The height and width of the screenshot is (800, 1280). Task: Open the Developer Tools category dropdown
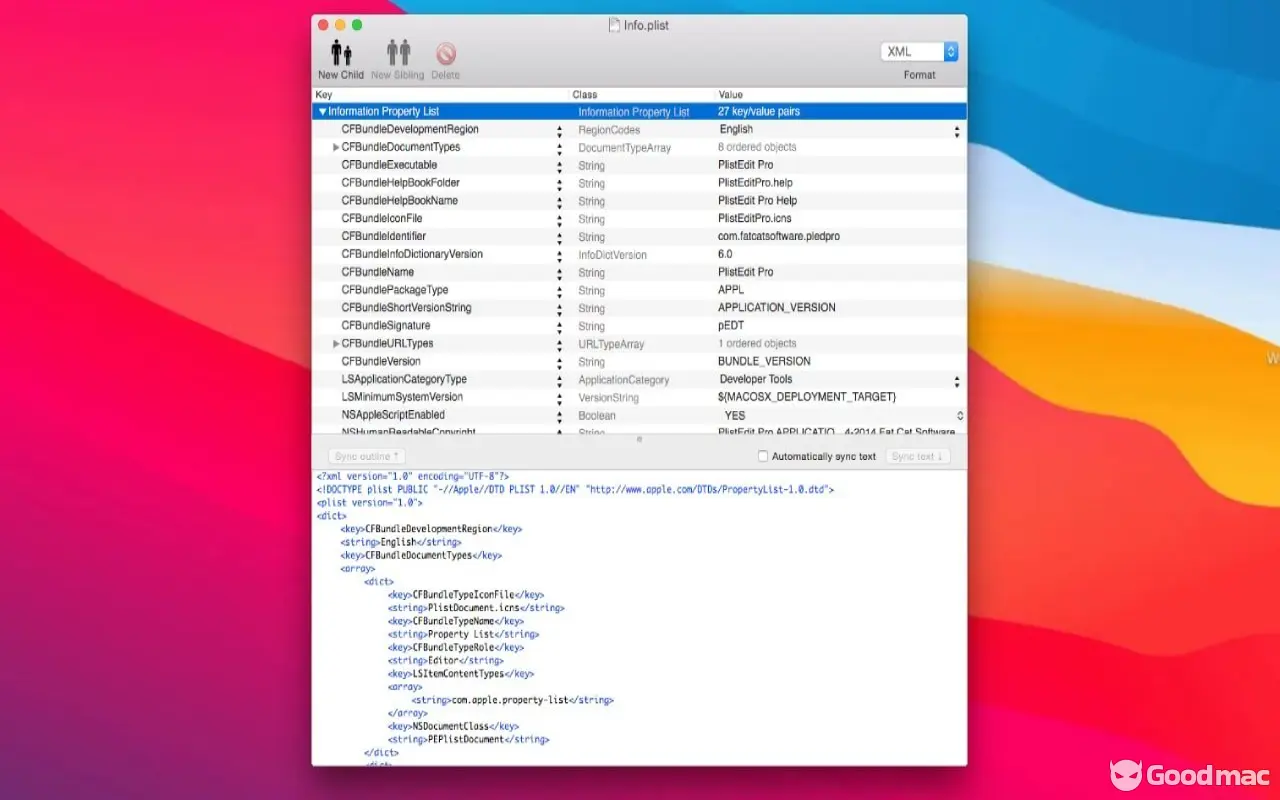coord(956,381)
